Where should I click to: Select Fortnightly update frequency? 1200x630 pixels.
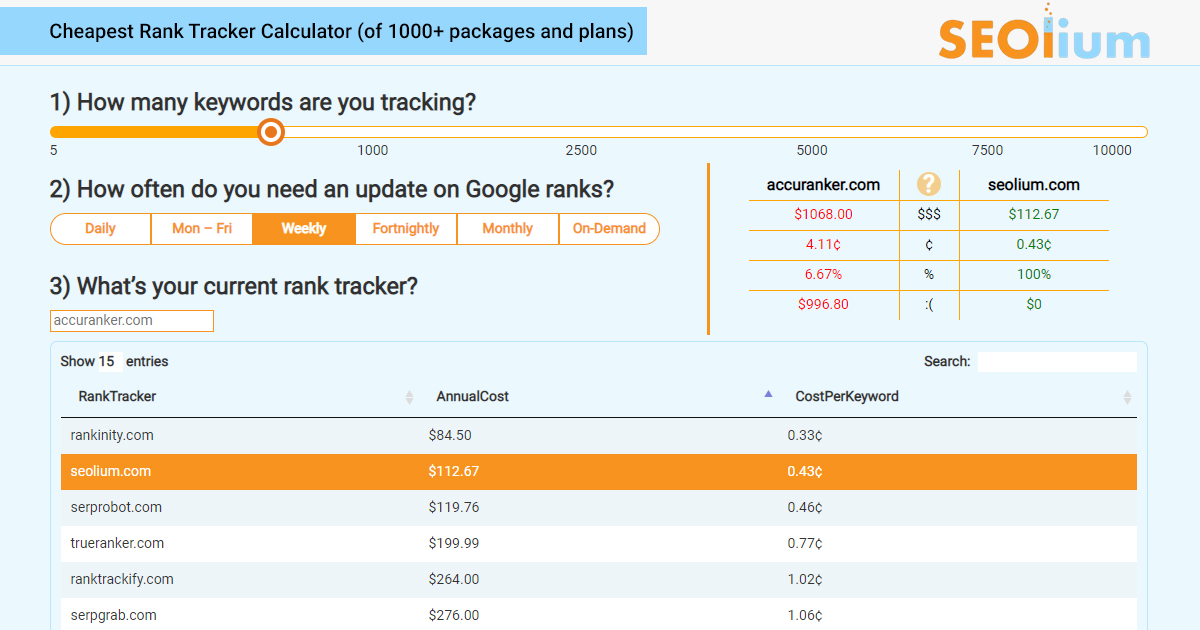[x=406, y=229]
